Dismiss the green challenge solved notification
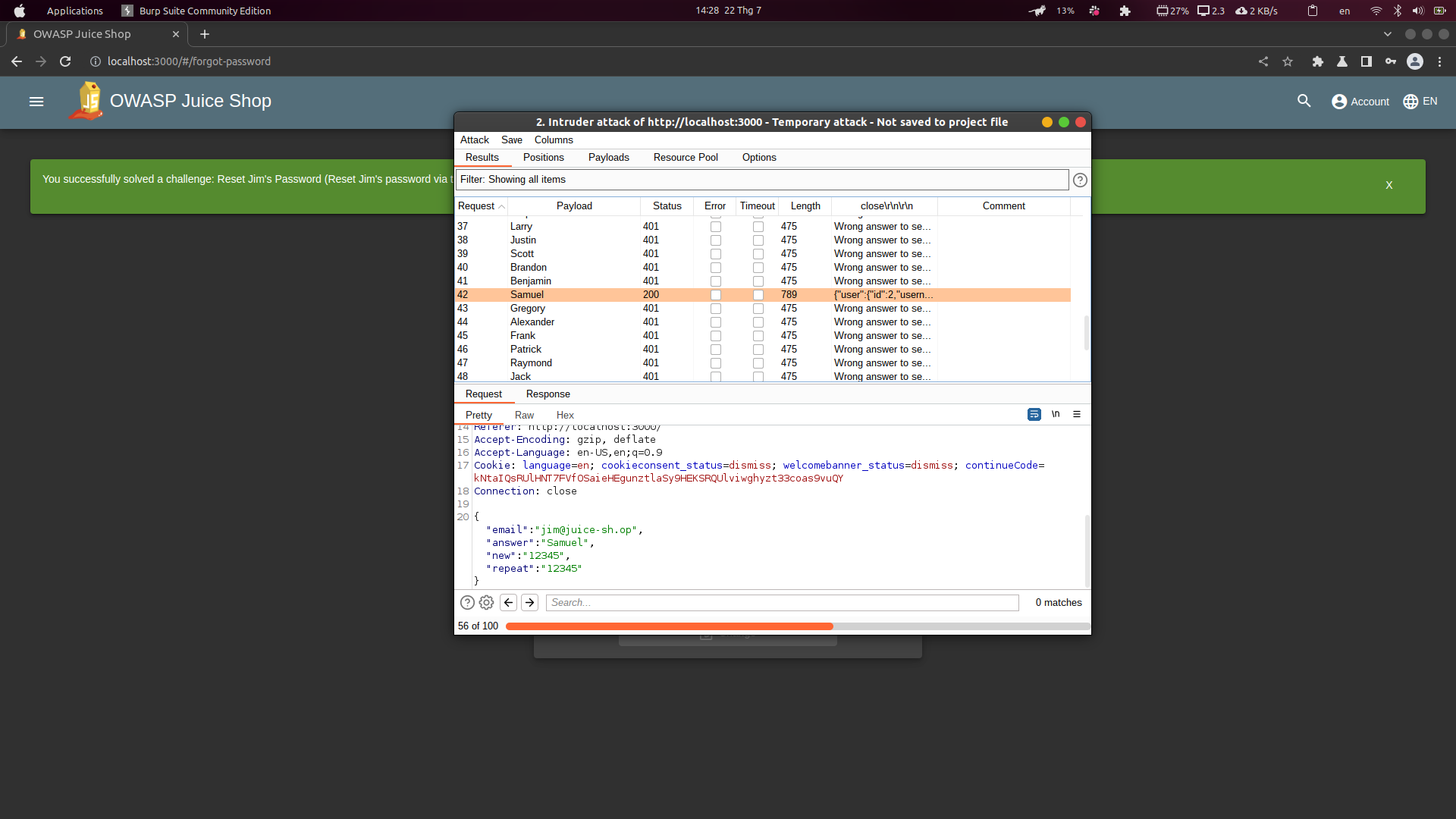This screenshot has height=819, width=1456. [x=1389, y=185]
